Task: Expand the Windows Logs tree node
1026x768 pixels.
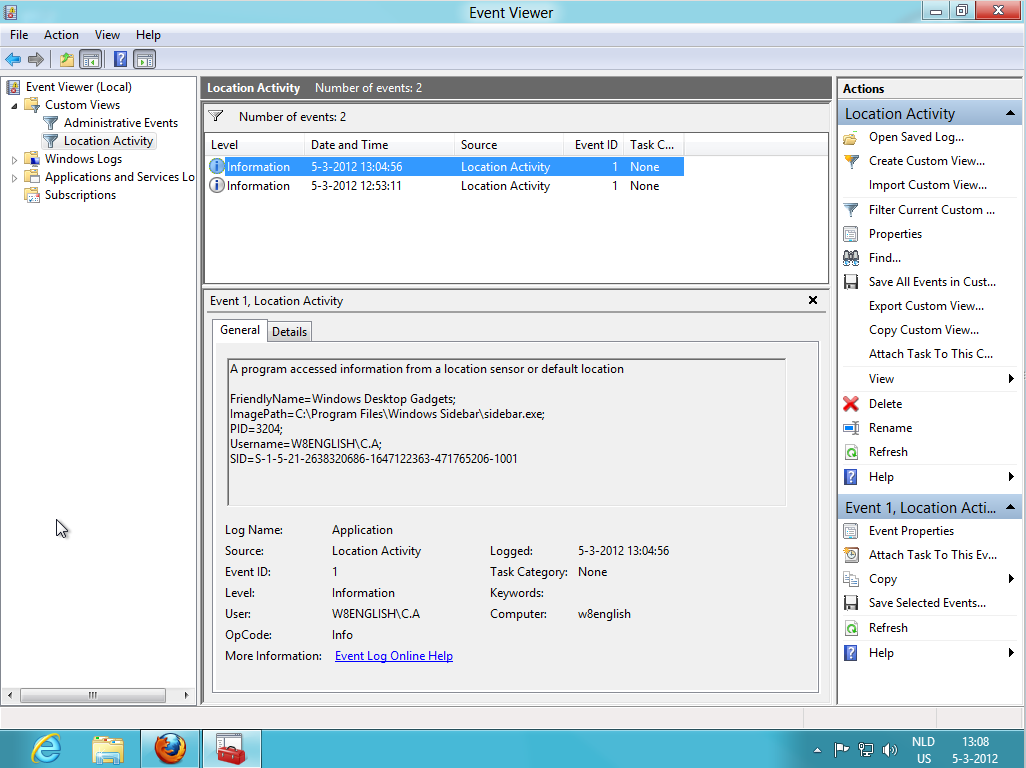Action: (14, 160)
